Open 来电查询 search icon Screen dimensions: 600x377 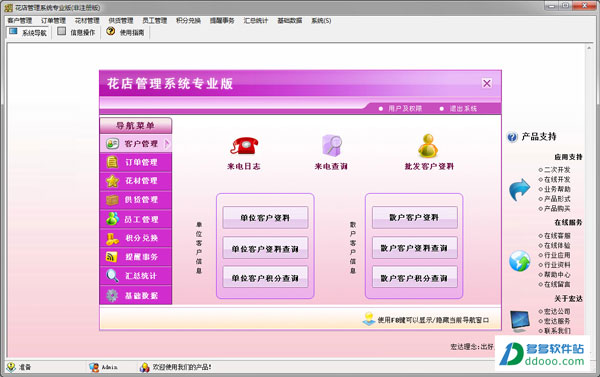click(332, 145)
